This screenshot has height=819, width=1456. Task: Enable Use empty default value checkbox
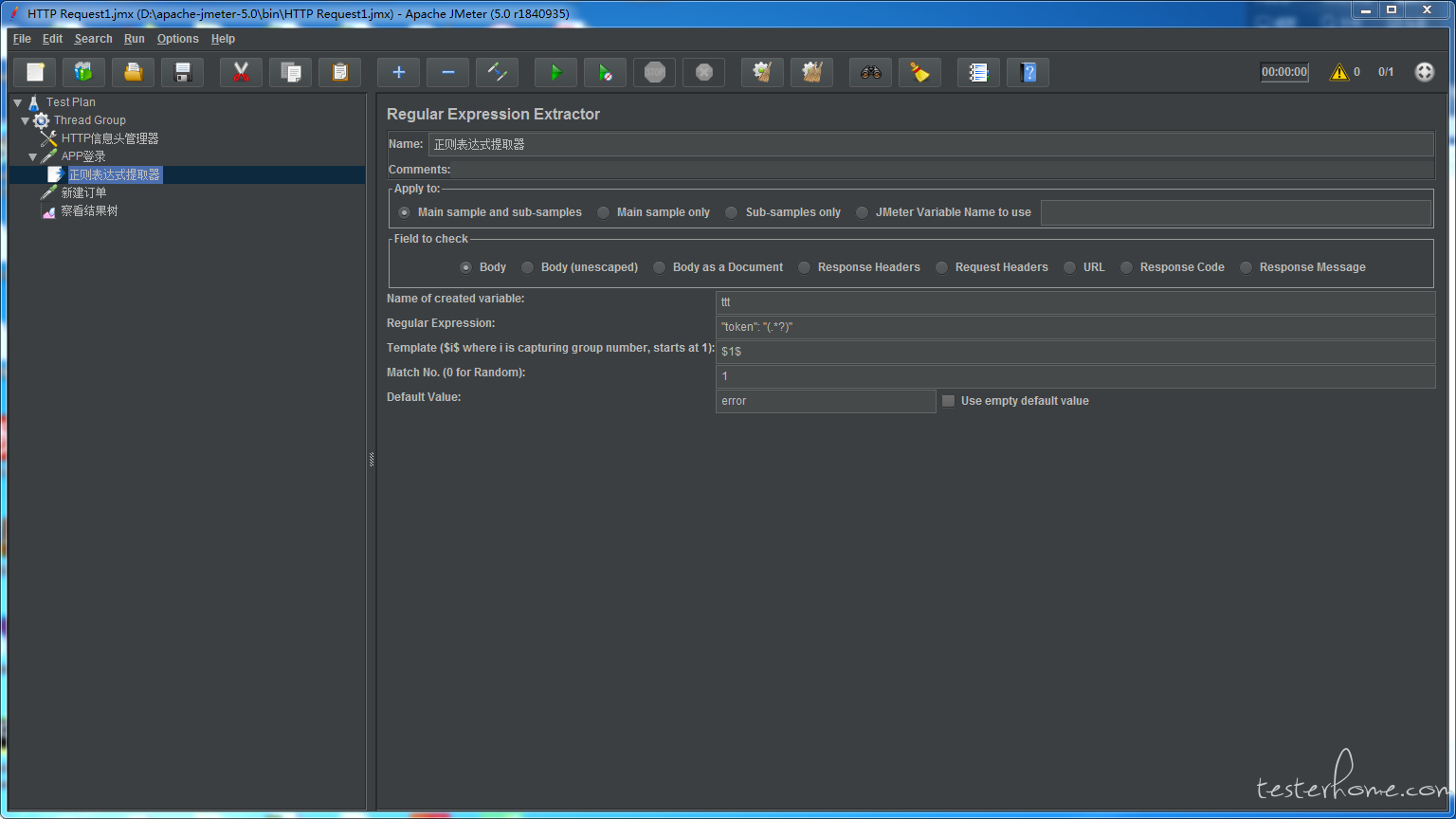[948, 401]
